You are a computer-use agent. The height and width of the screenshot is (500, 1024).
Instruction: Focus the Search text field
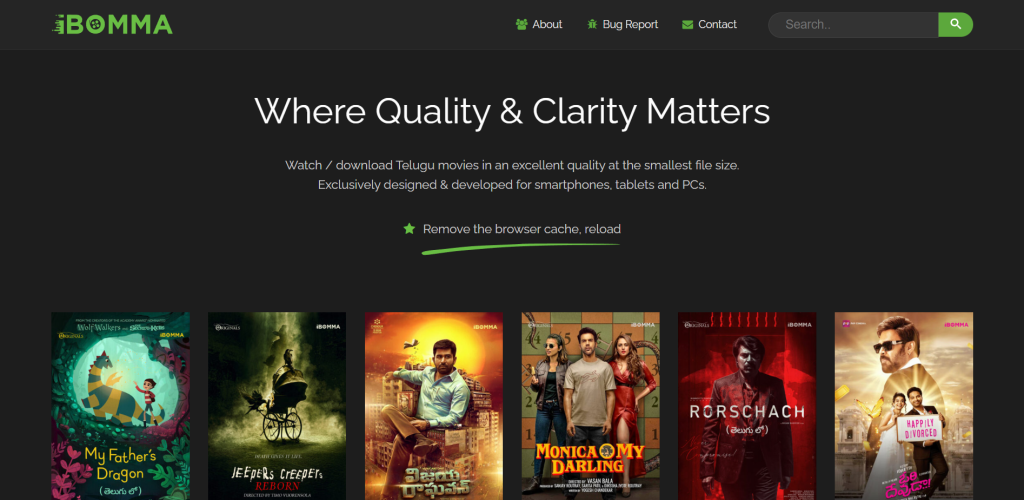(x=853, y=25)
